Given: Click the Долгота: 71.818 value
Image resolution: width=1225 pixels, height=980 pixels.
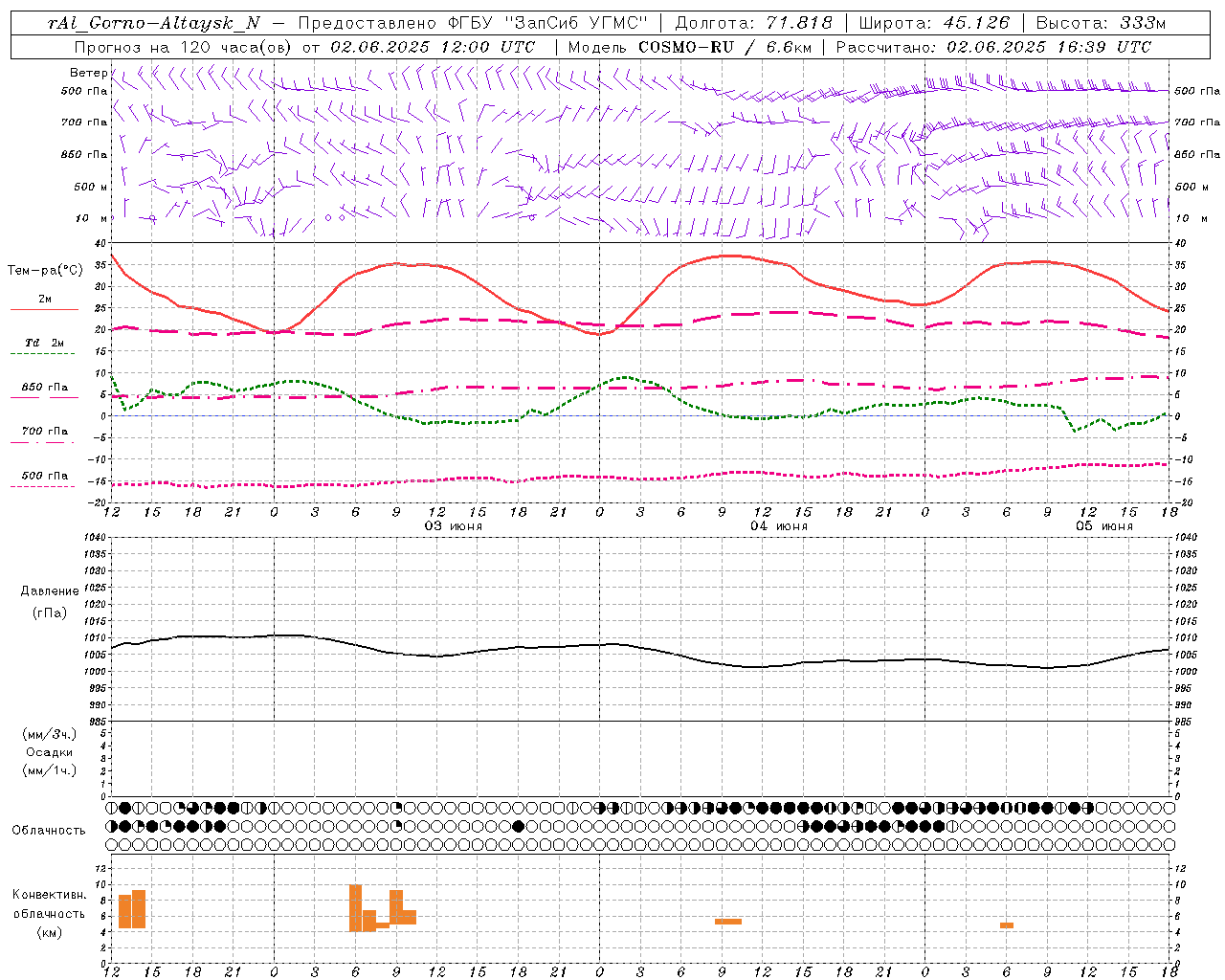Looking at the screenshot, I should pyautogui.click(x=754, y=23).
